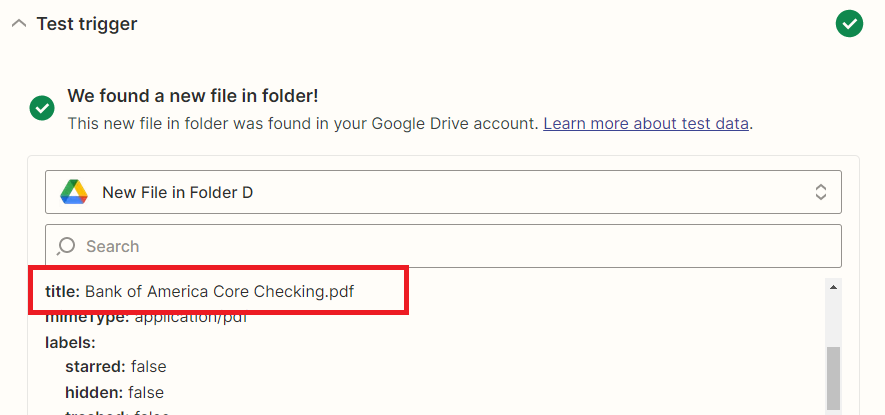Click the magnifying glass search icon

[66, 246]
